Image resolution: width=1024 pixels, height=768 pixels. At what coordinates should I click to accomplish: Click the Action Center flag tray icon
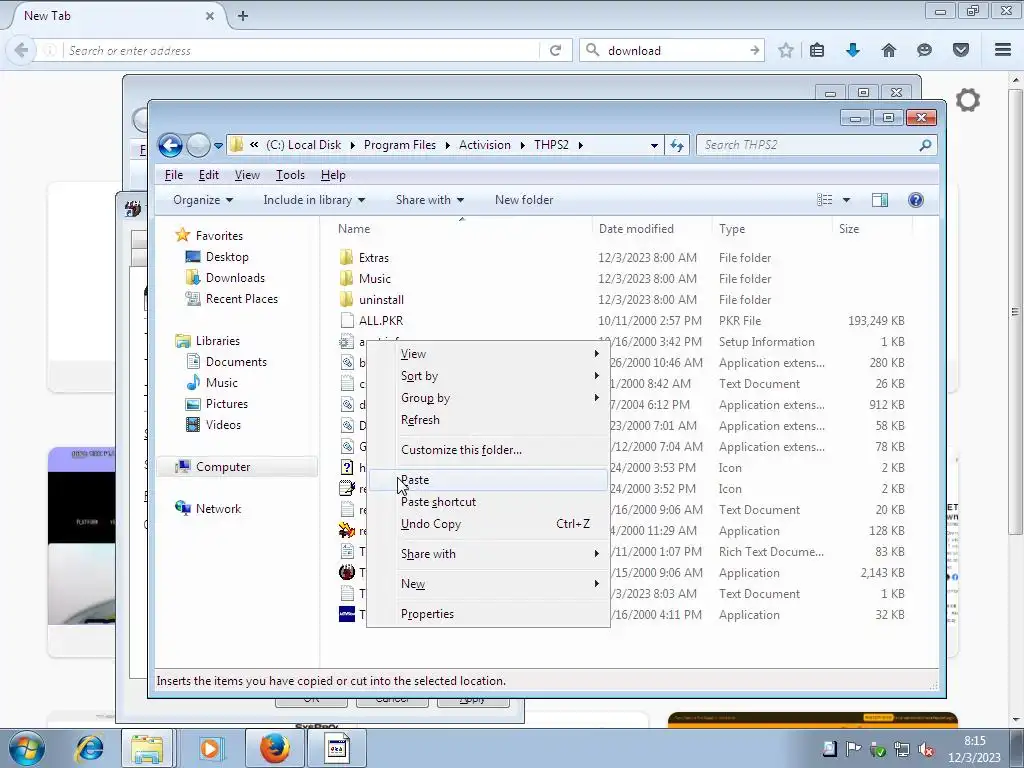coord(853,749)
